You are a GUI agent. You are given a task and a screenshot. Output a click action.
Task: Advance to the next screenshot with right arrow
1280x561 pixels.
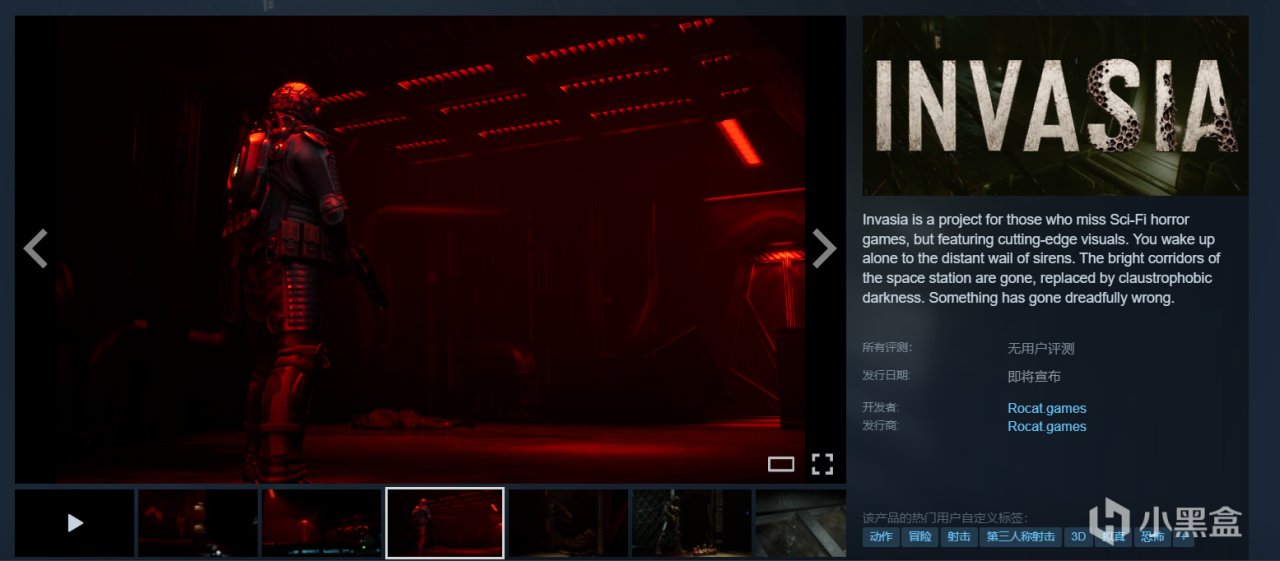click(x=824, y=249)
